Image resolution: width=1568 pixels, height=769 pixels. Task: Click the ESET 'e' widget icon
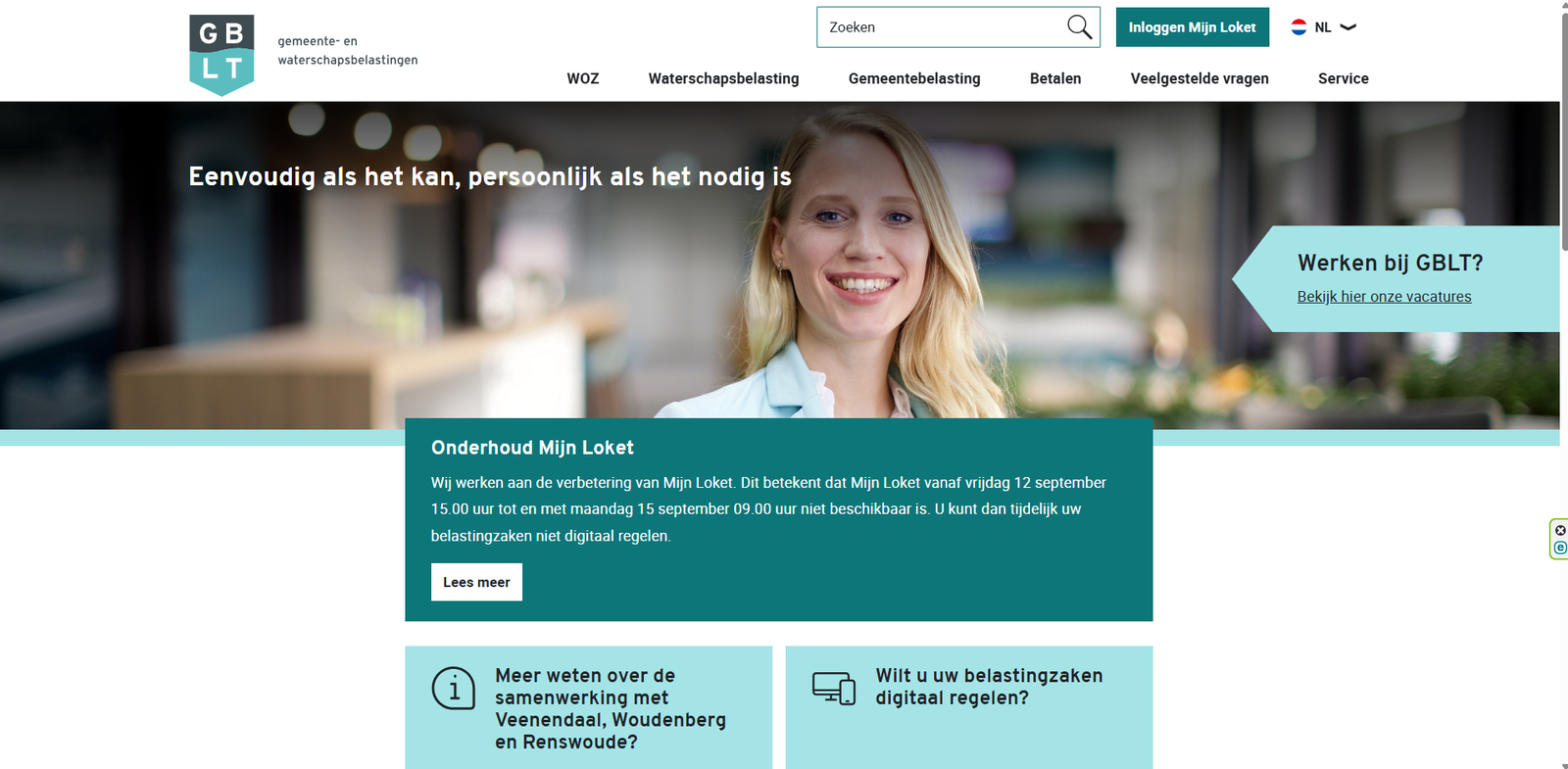(x=1560, y=548)
